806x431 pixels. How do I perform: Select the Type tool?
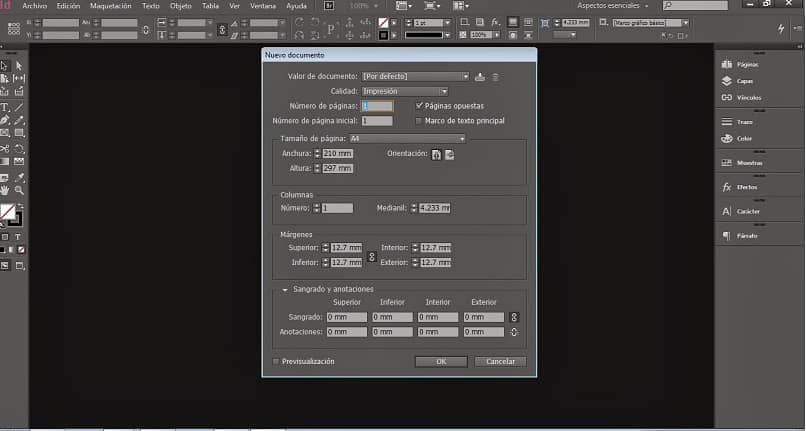click(5, 107)
